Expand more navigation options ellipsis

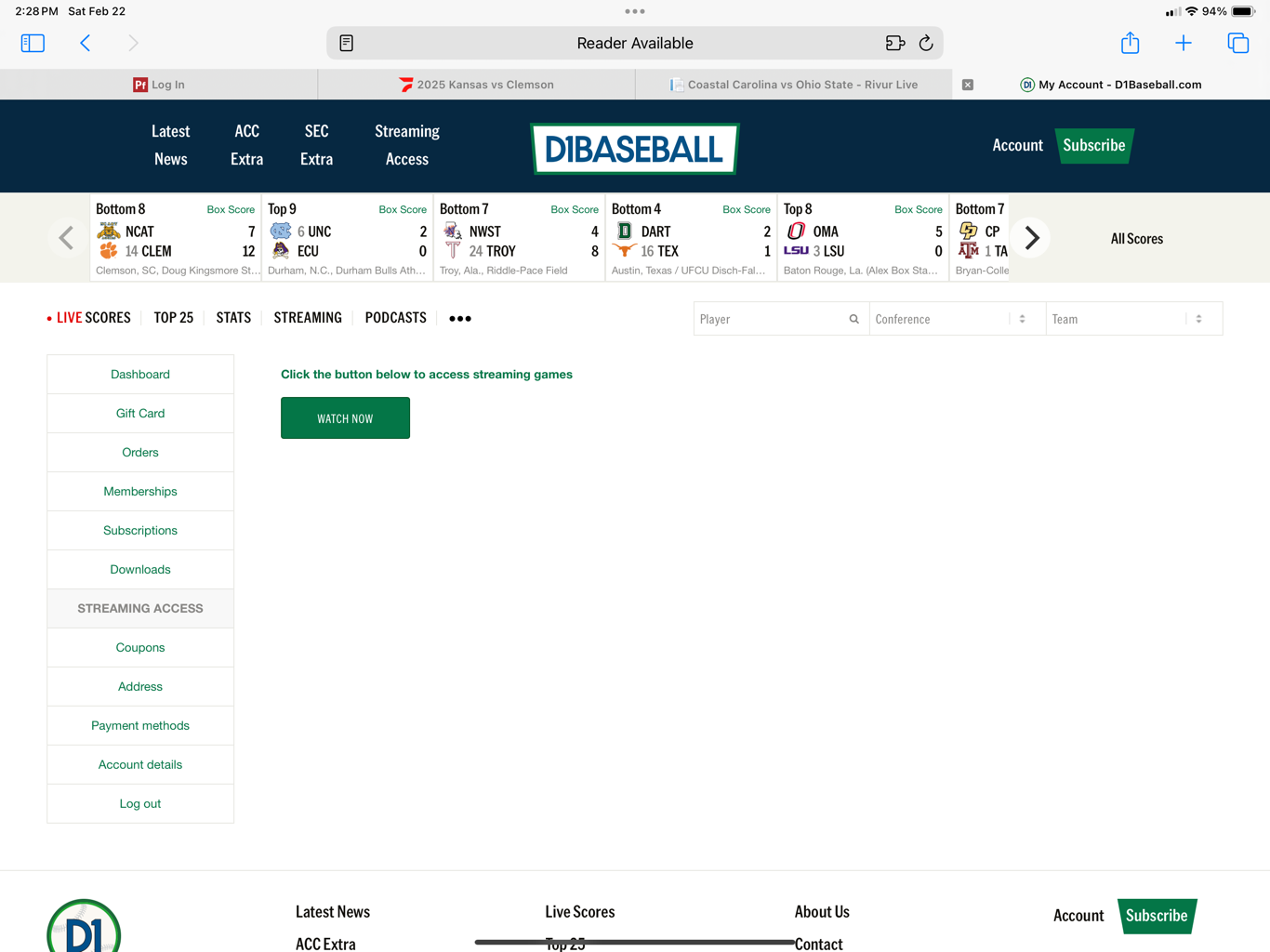pyautogui.click(x=460, y=319)
